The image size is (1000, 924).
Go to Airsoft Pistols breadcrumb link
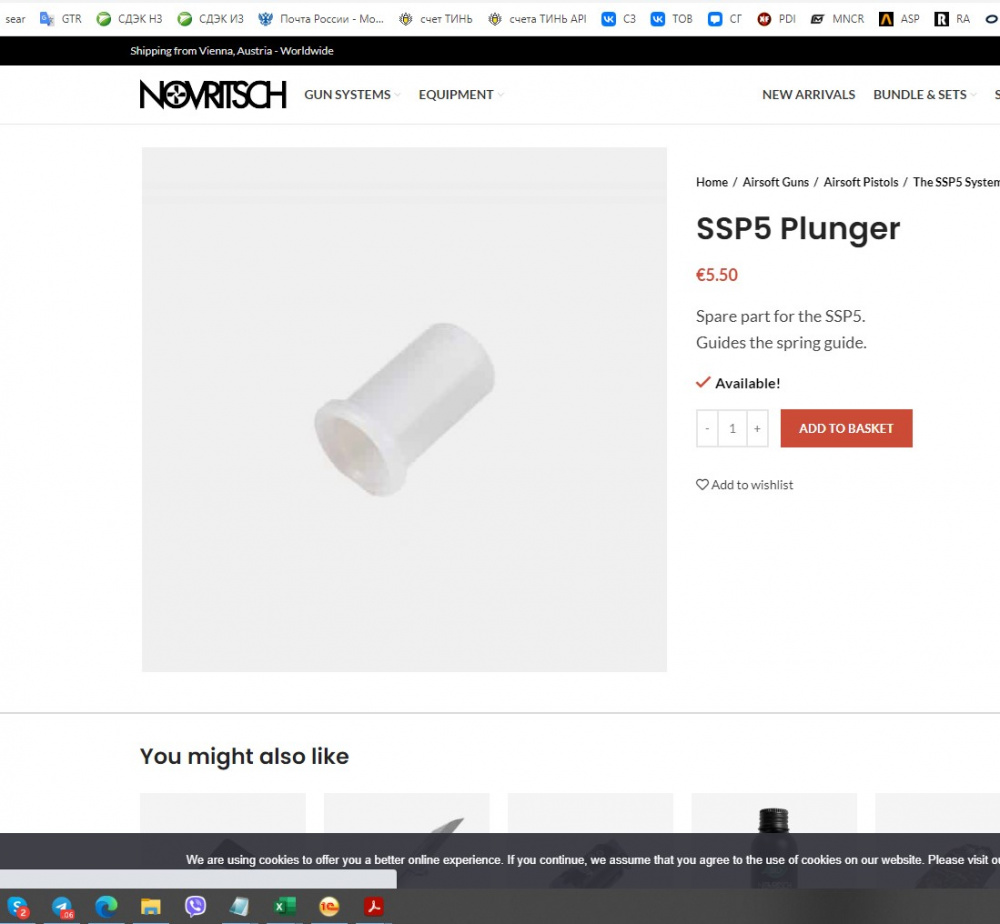coord(860,182)
